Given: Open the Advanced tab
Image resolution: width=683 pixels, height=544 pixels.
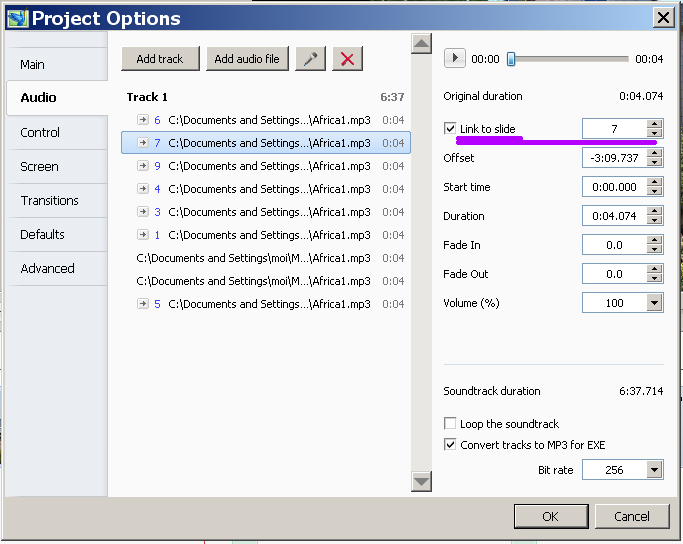Looking at the screenshot, I should pyautogui.click(x=47, y=268).
